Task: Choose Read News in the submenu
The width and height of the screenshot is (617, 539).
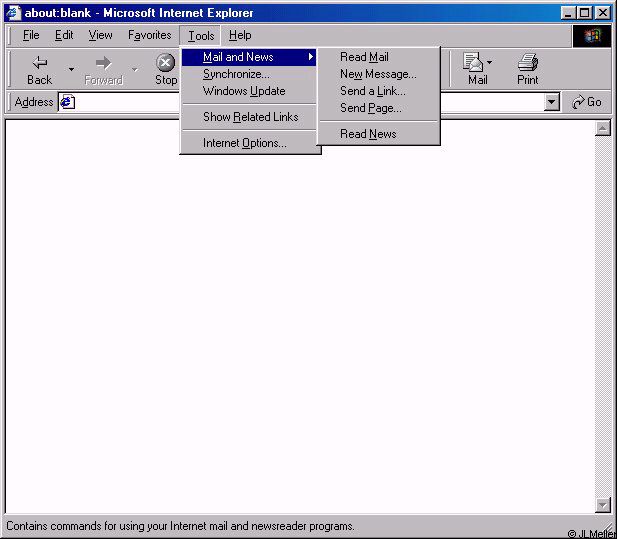Action: click(x=379, y=134)
